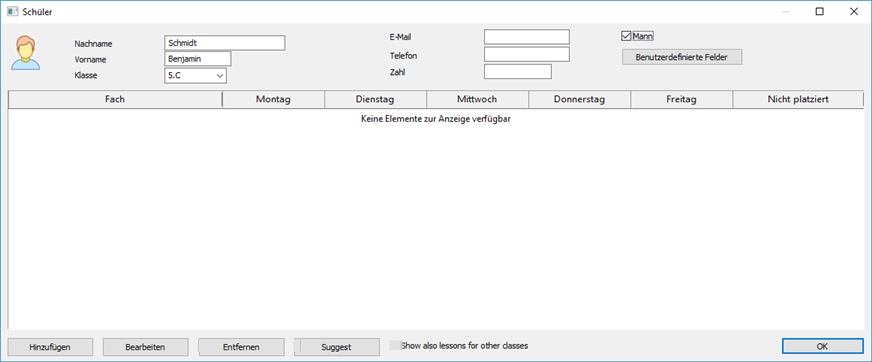Confirm with the OK button
872x362 pixels.
pyautogui.click(x=823, y=346)
